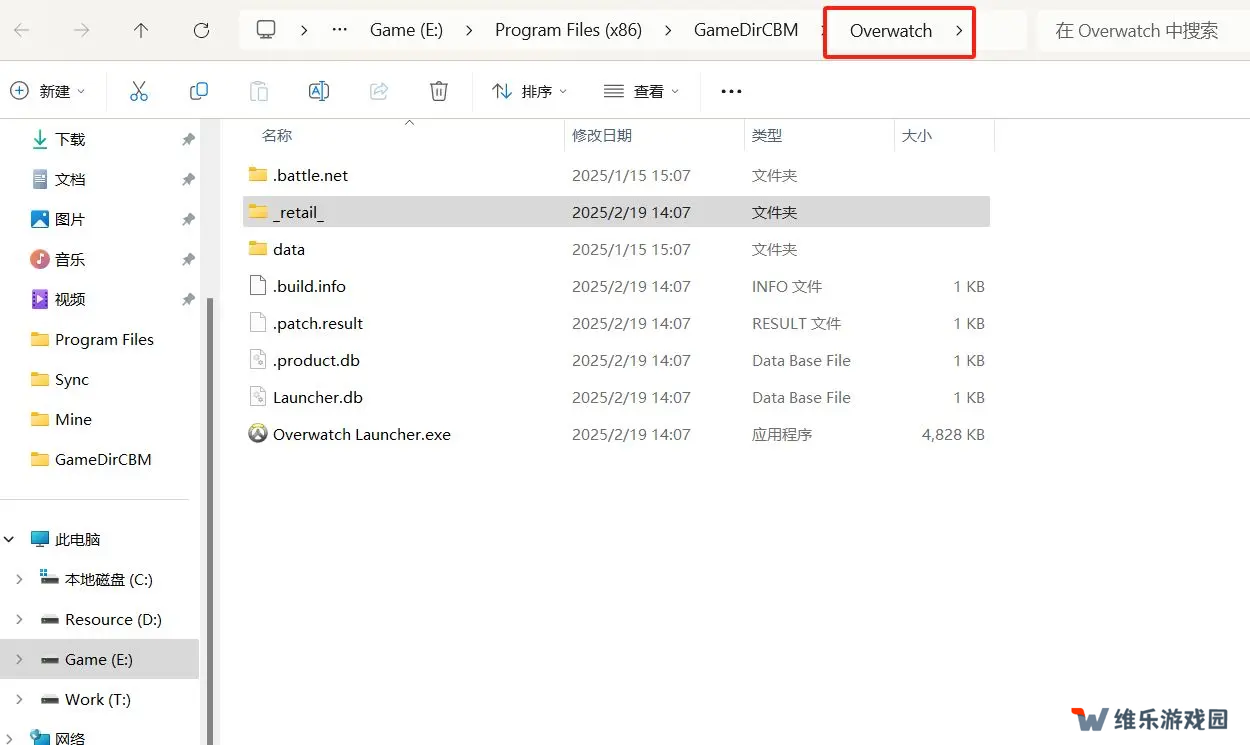The image size is (1250, 745).
Task: Click the _retail_ folder icon
Action: pyautogui.click(x=258, y=211)
